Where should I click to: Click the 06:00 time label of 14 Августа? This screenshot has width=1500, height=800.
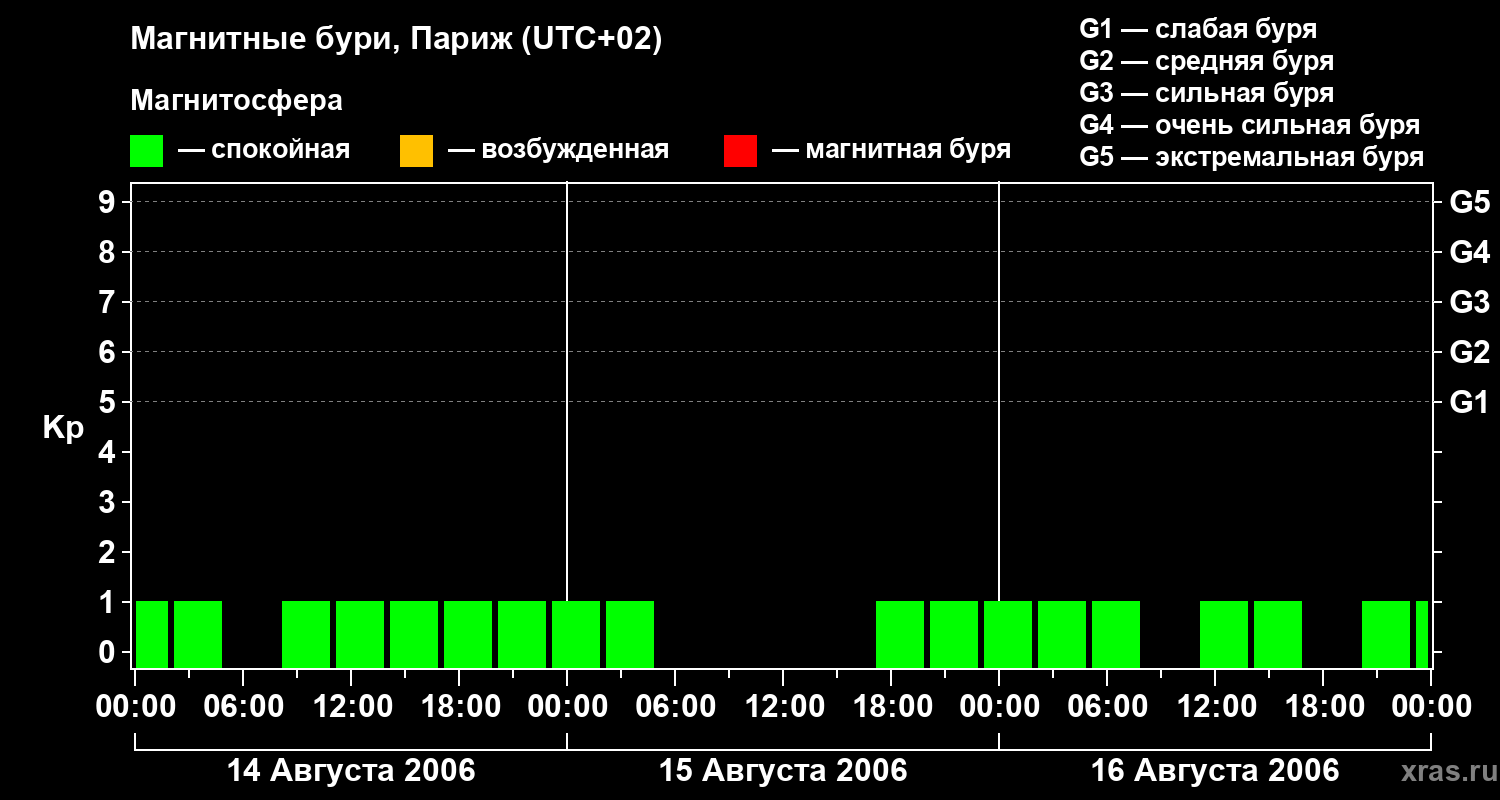coord(243,707)
